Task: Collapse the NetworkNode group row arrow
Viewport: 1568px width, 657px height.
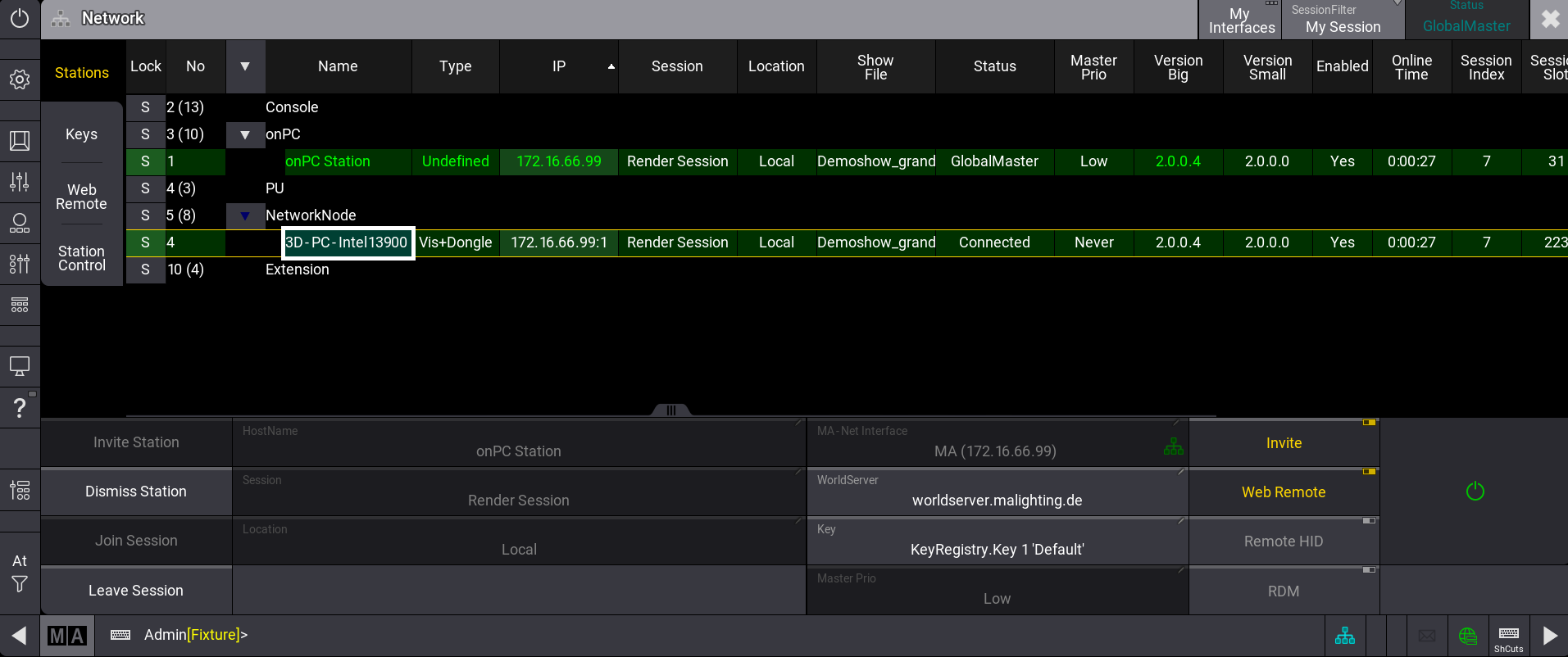Action: [245, 215]
